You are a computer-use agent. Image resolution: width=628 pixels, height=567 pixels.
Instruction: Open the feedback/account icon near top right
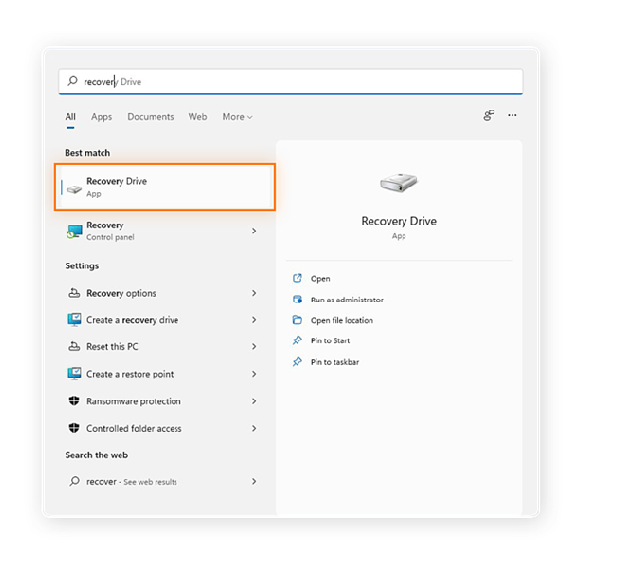[x=488, y=115]
